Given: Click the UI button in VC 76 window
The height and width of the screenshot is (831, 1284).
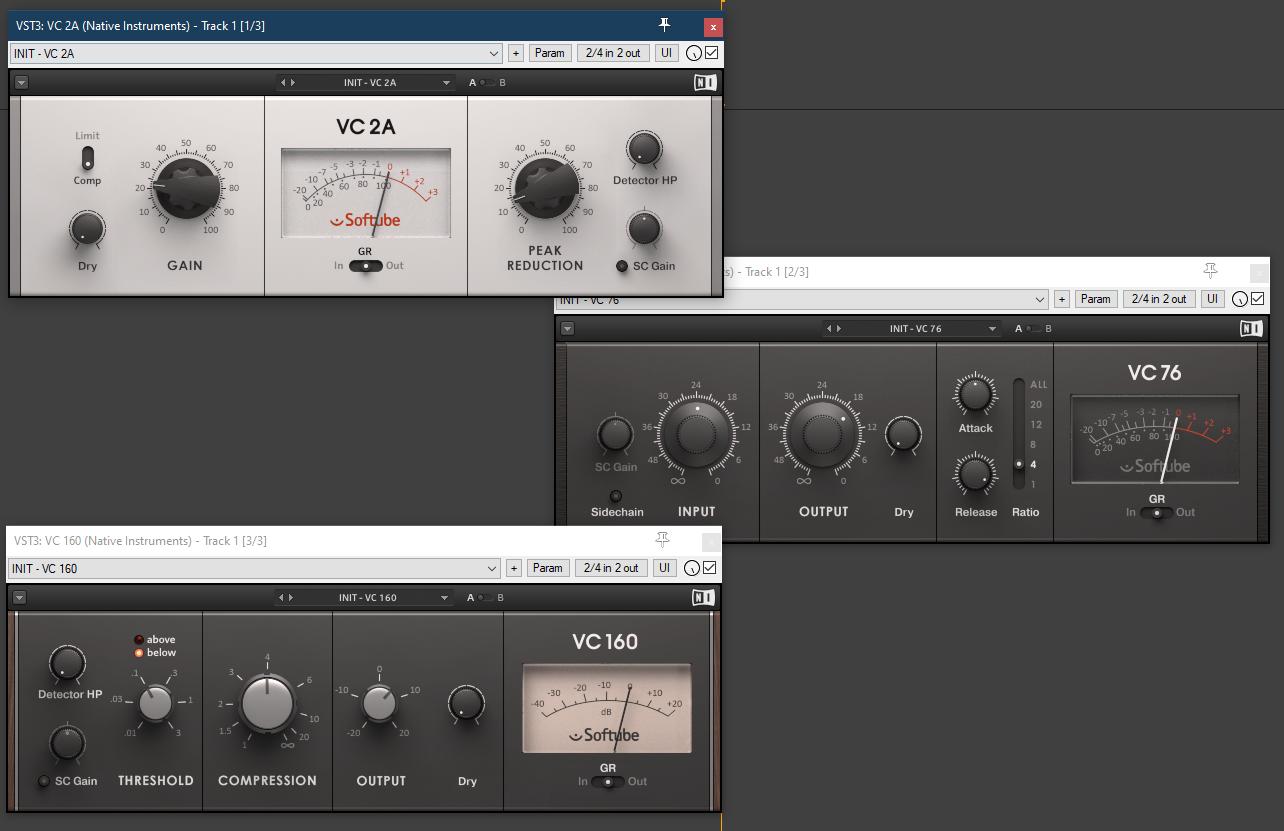Looking at the screenshot, I should pos(1212,299).
